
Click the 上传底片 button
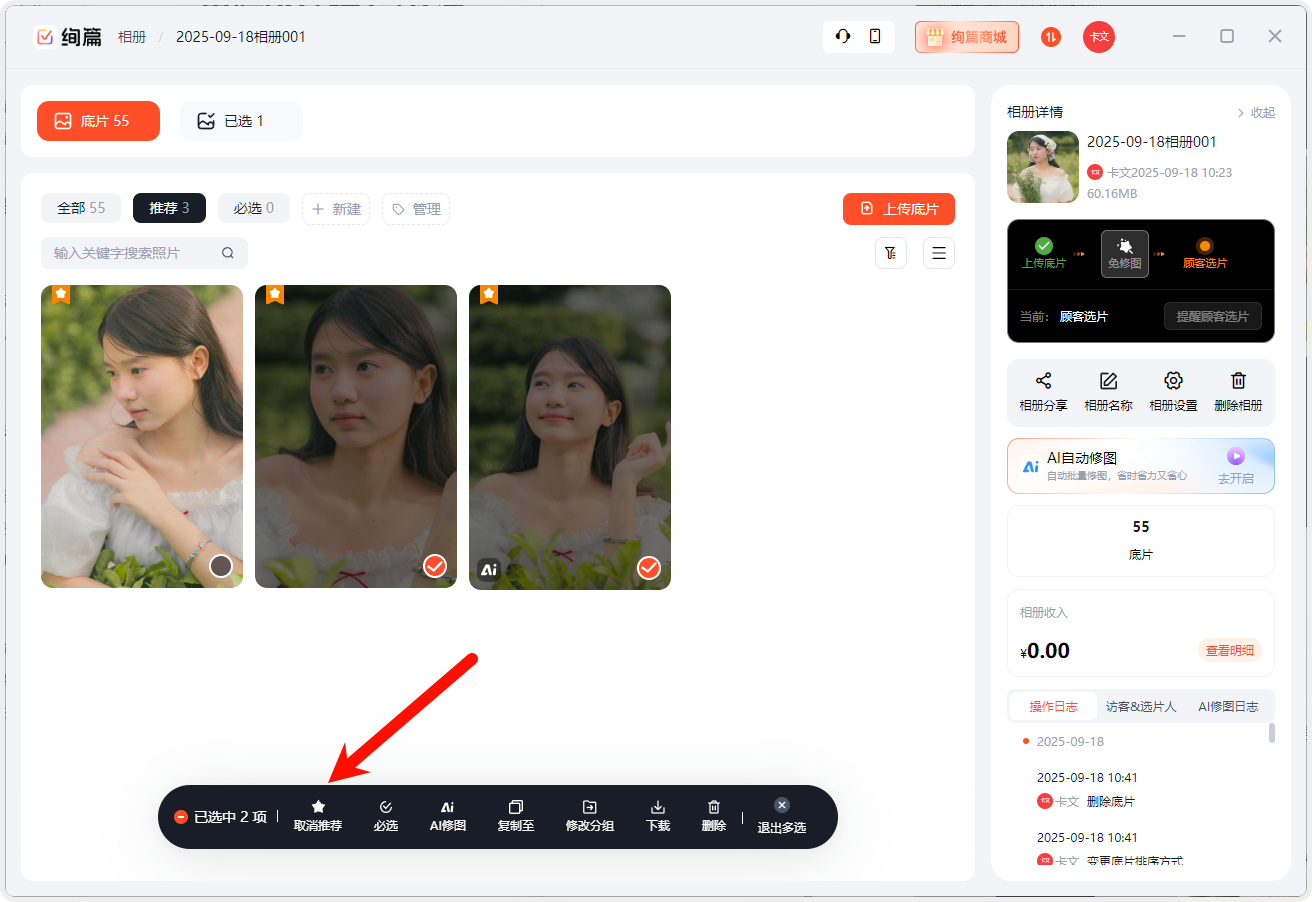(x=899, y=209)
